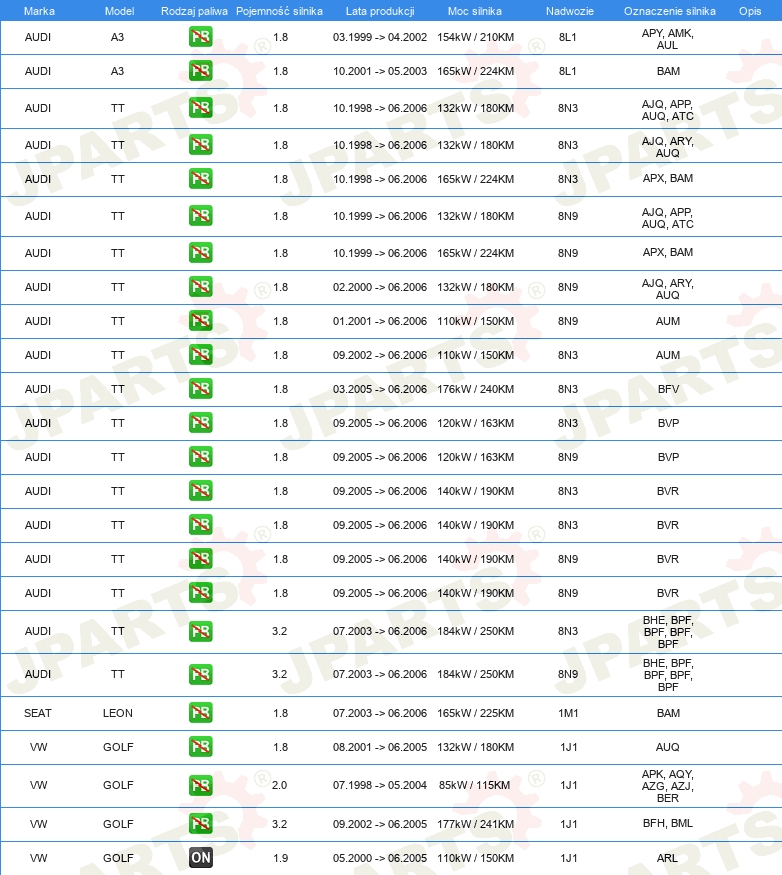Click the date range 08.2001 -> 06.2005
782x875 pixels.
(380, 747)
